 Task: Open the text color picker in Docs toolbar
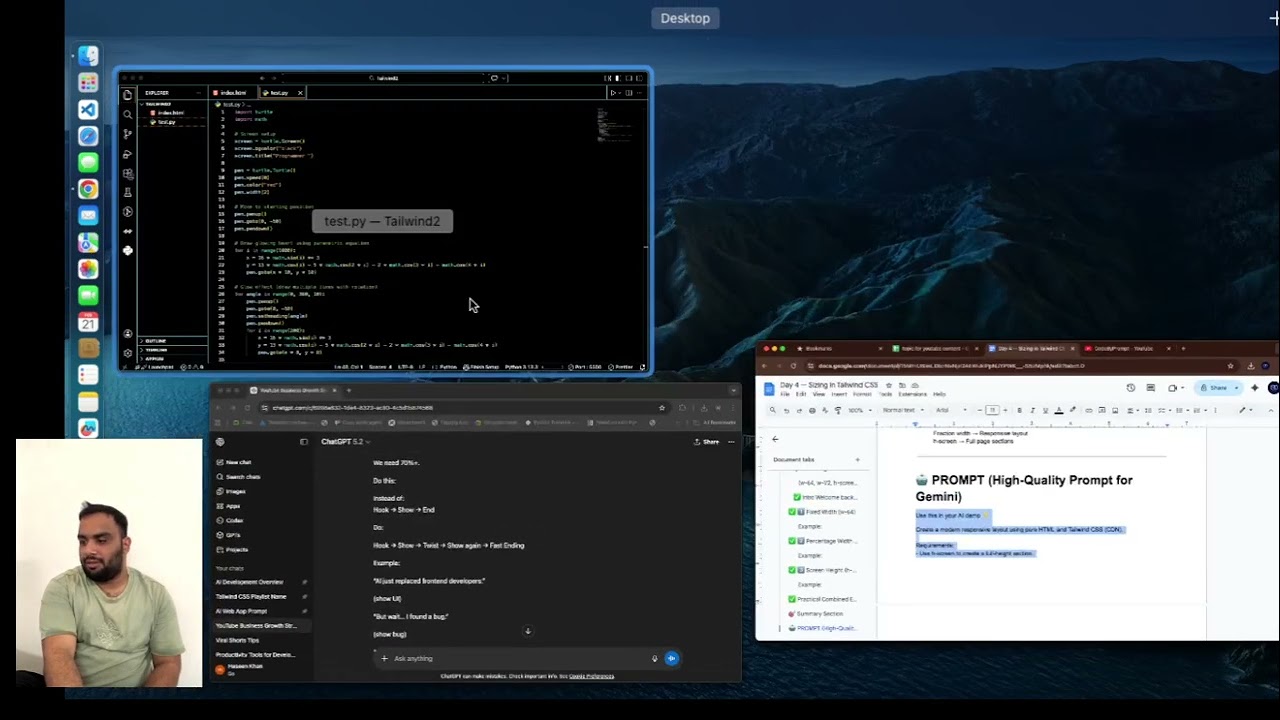(x=1060, y=410)
